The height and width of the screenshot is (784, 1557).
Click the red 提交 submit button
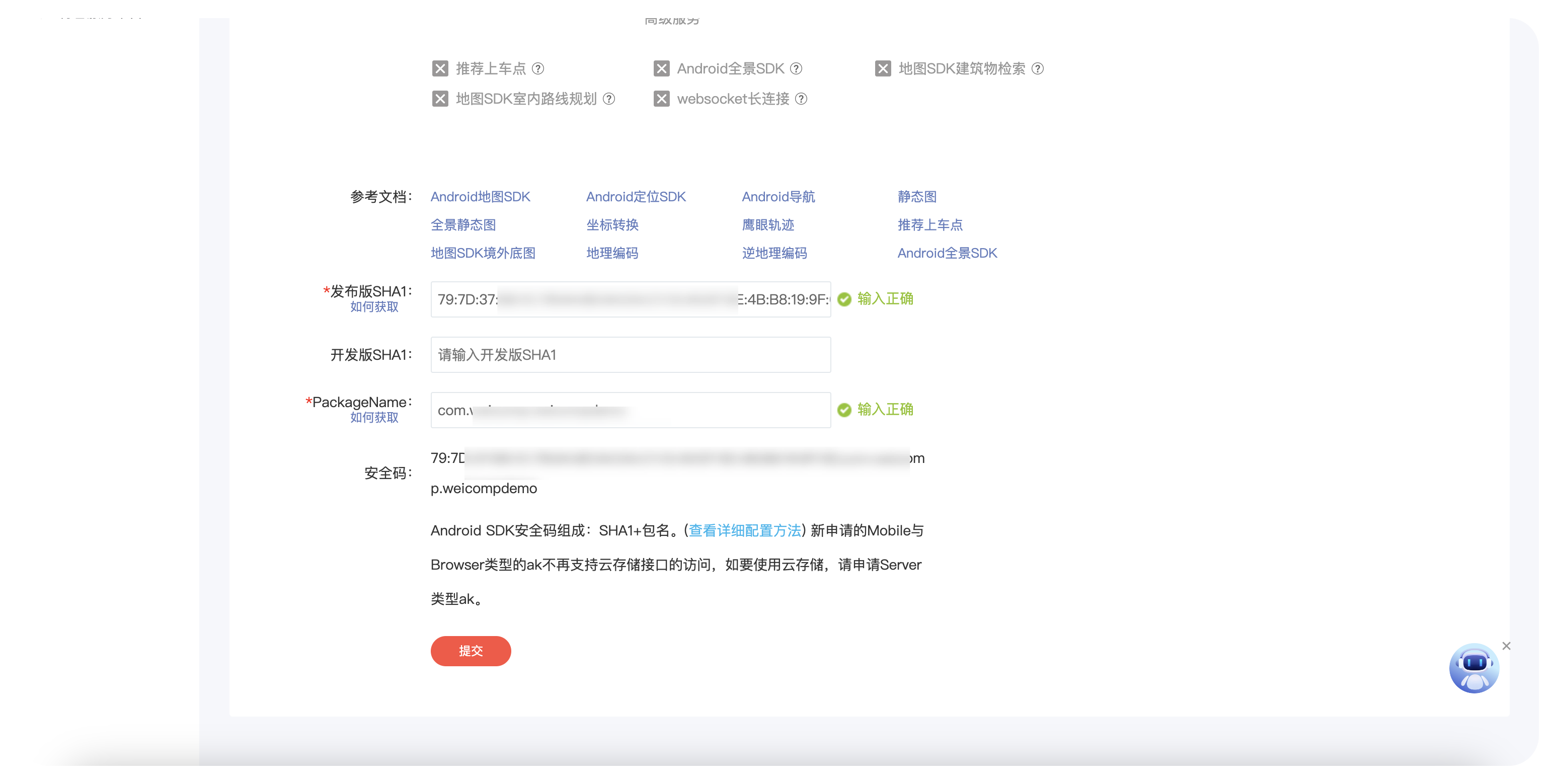pyautogui.click(x=471, y=651)
